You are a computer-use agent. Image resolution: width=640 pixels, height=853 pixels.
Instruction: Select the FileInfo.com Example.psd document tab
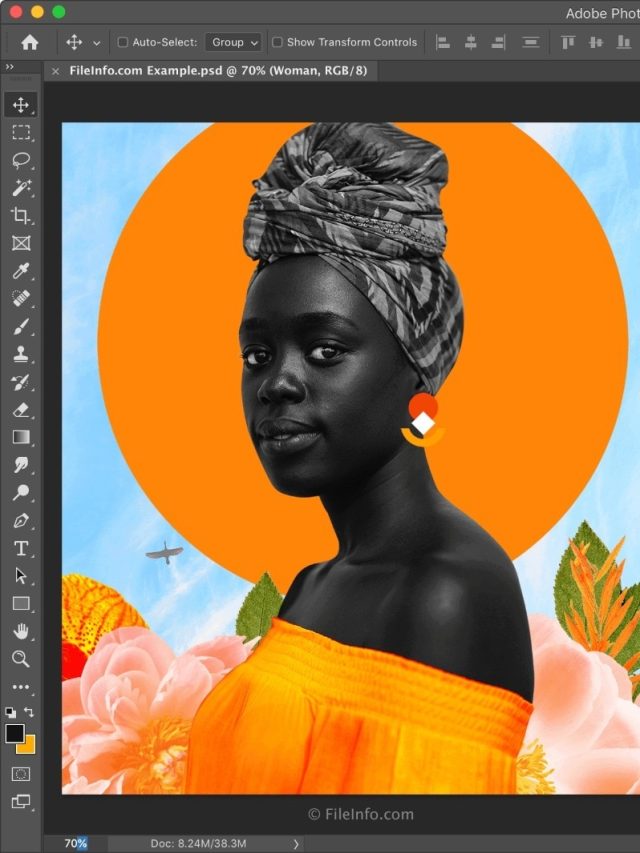tap(218, 71)
